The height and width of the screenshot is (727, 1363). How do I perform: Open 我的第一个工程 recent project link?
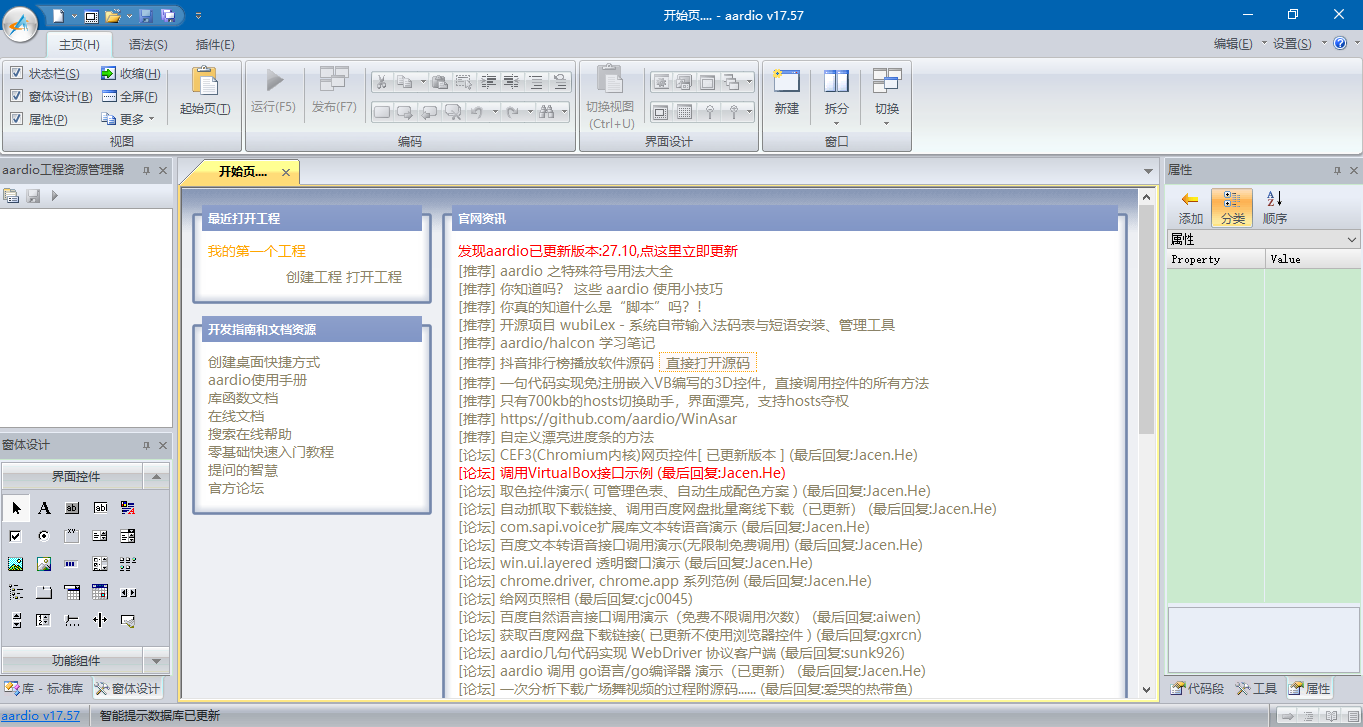click(256, 251)
